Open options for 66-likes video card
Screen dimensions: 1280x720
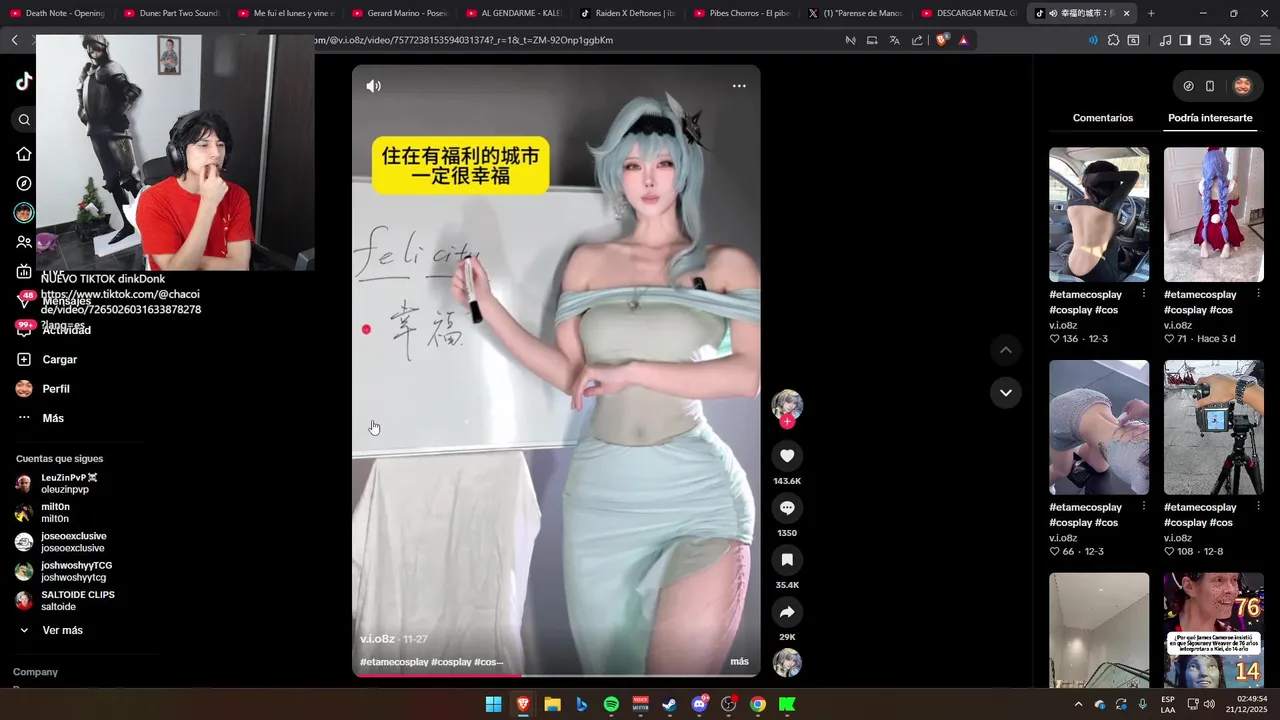coord(1145,507)
